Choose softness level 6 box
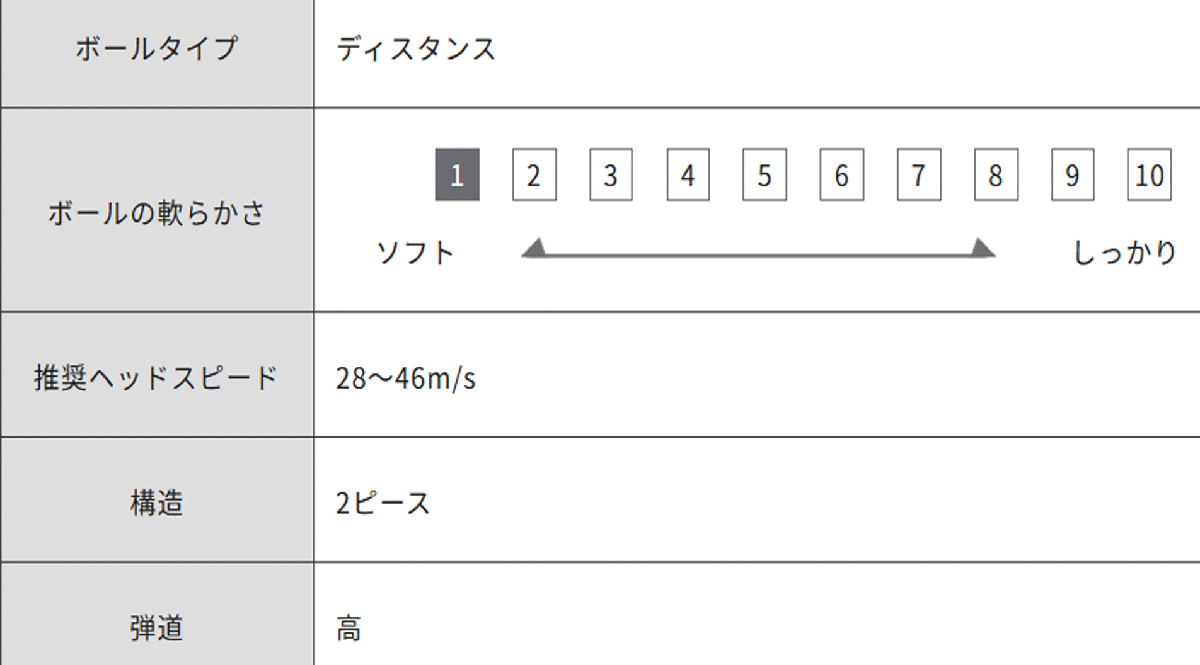Screen dimensions: 1200x665 tap(841, 176)
